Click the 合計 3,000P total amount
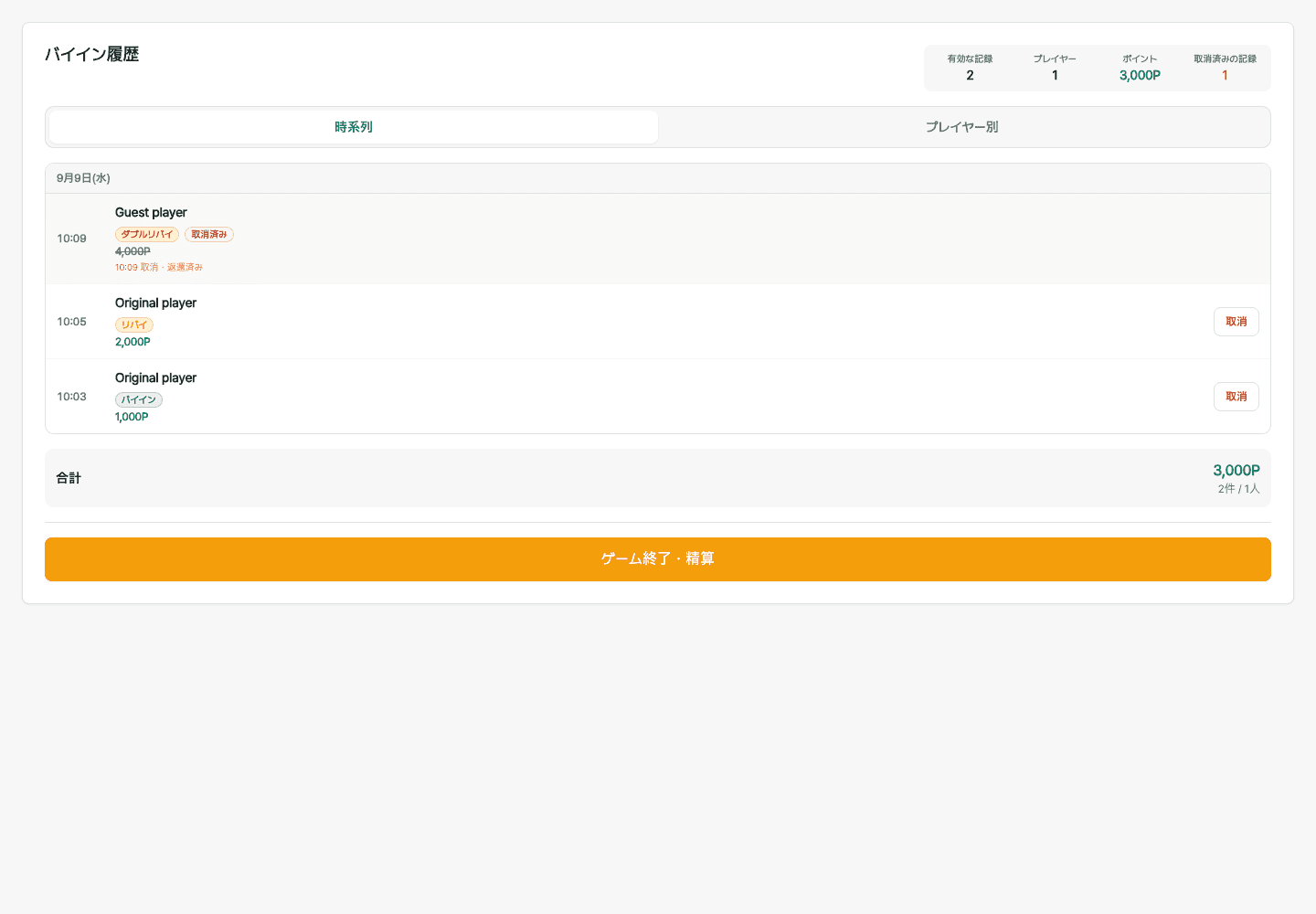Image resolution: width=1316 pixels, height=914 pixels. click(1236, 471)
